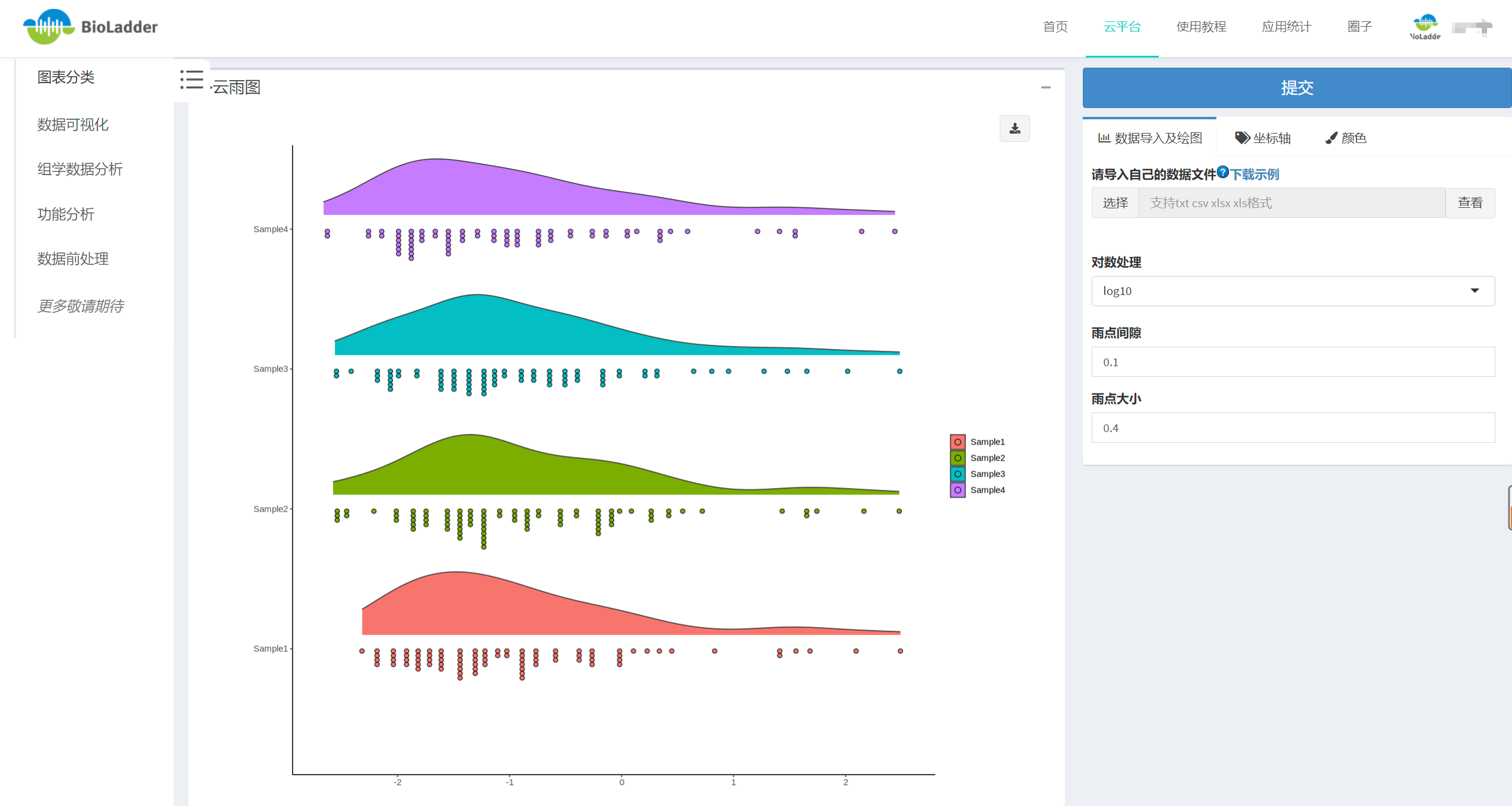Click the Sample4 purple legend swatch
This screenshot has height=806, width=1512.
tap(958, 490)
